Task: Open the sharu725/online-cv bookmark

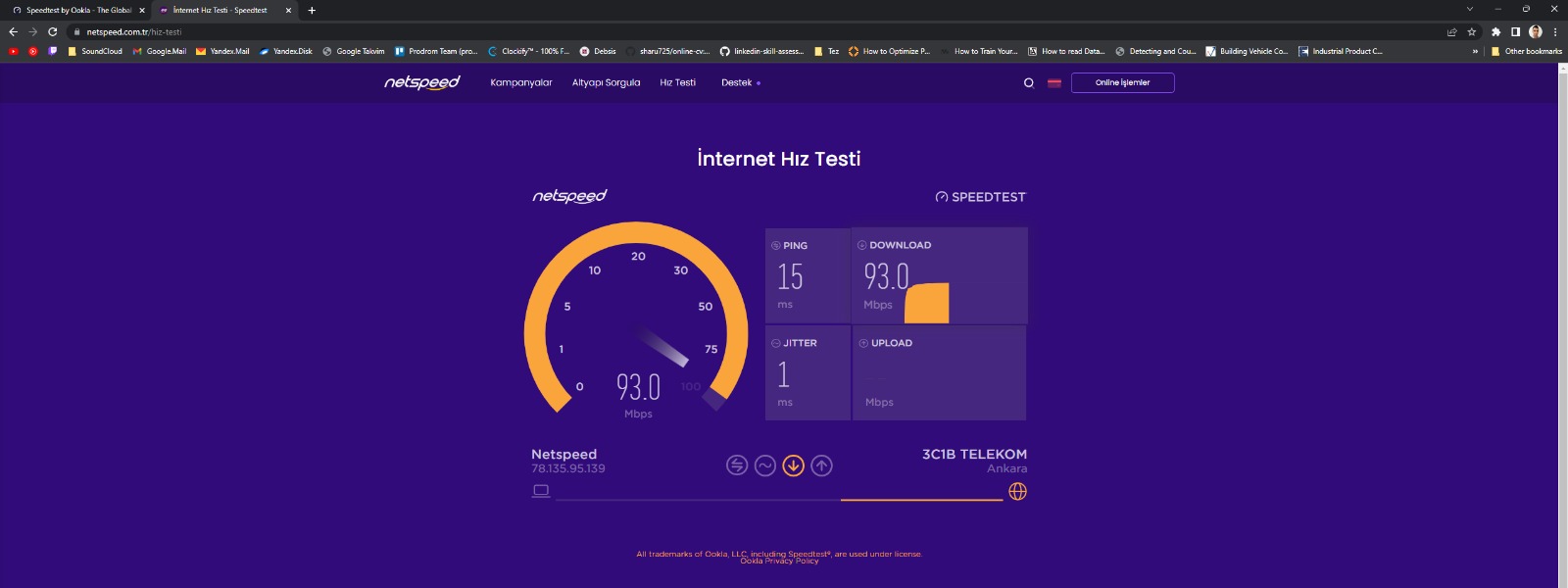Action: (x=667, y=51)
